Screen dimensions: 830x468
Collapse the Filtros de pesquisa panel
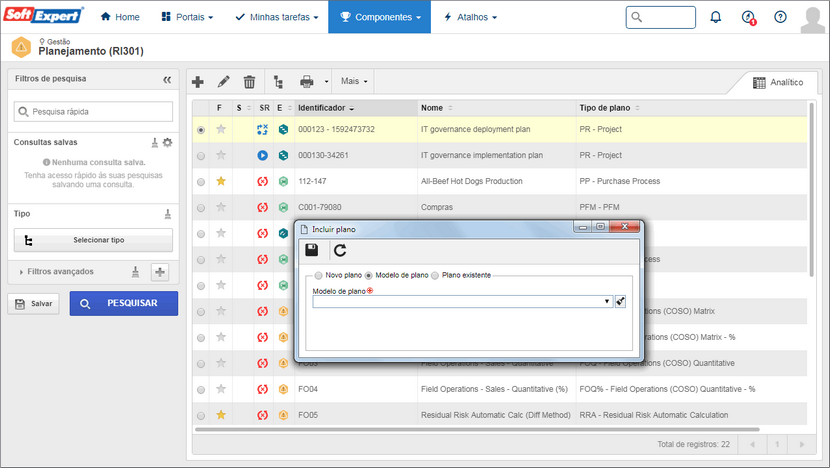pyautogui.click(x=167, y=79)
